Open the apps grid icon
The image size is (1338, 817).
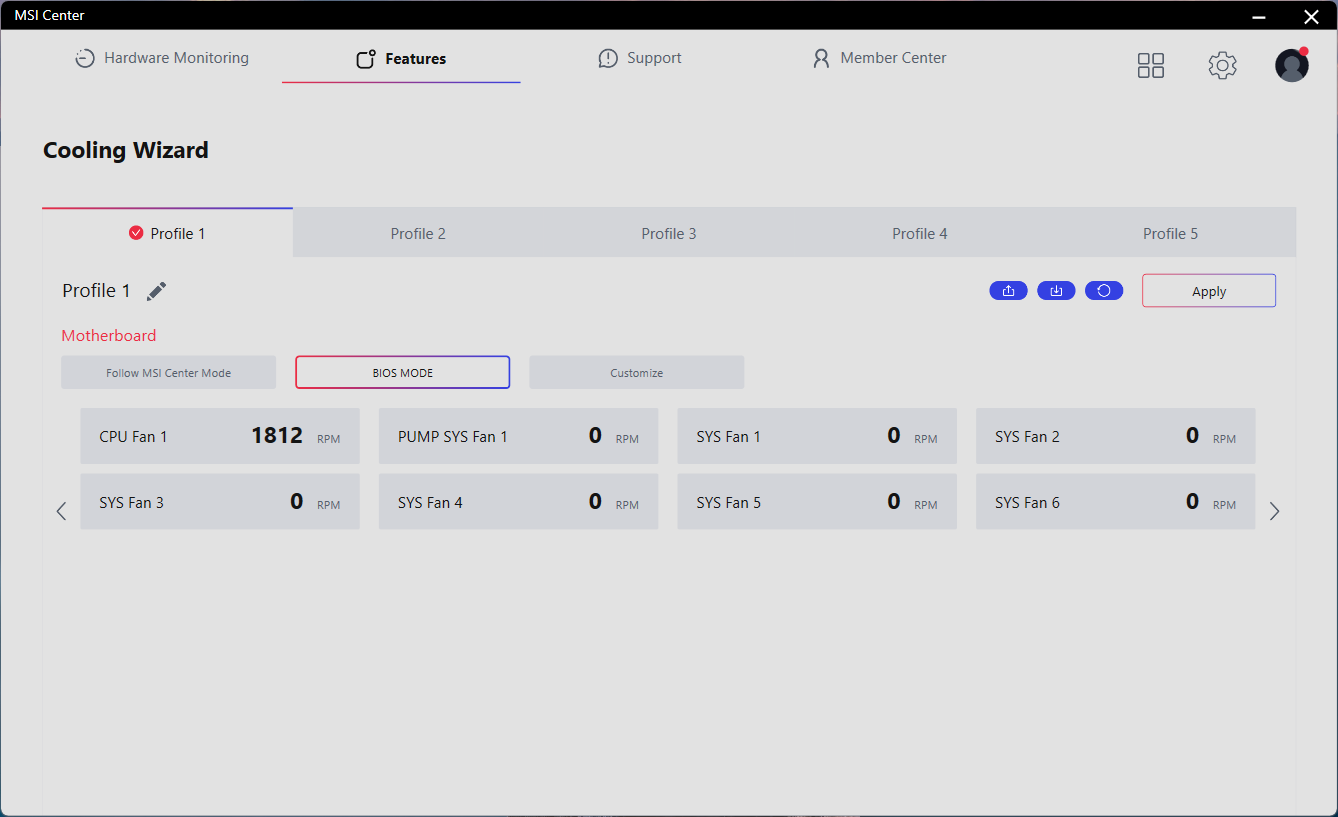(x=1151, y=66)
